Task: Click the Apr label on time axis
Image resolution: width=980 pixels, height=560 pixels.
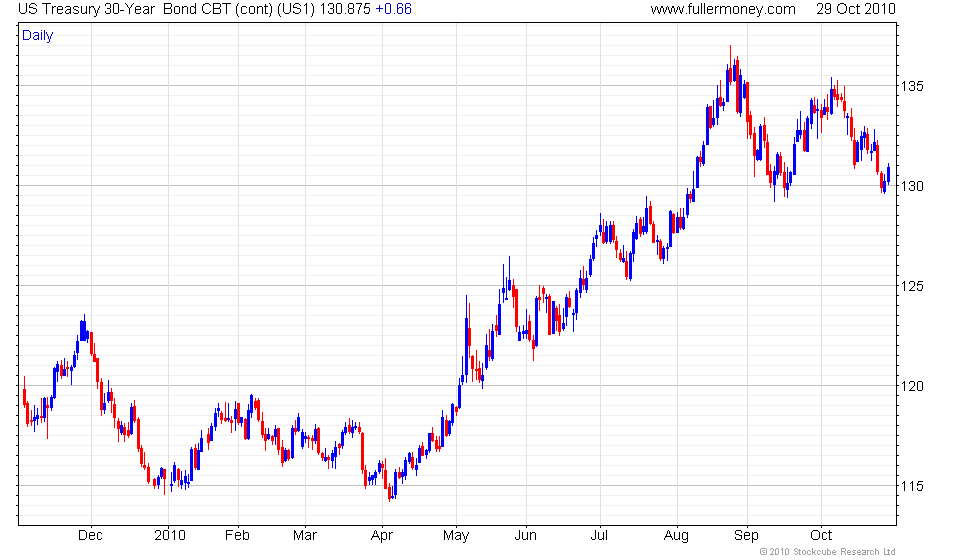Action: [382, 536]
